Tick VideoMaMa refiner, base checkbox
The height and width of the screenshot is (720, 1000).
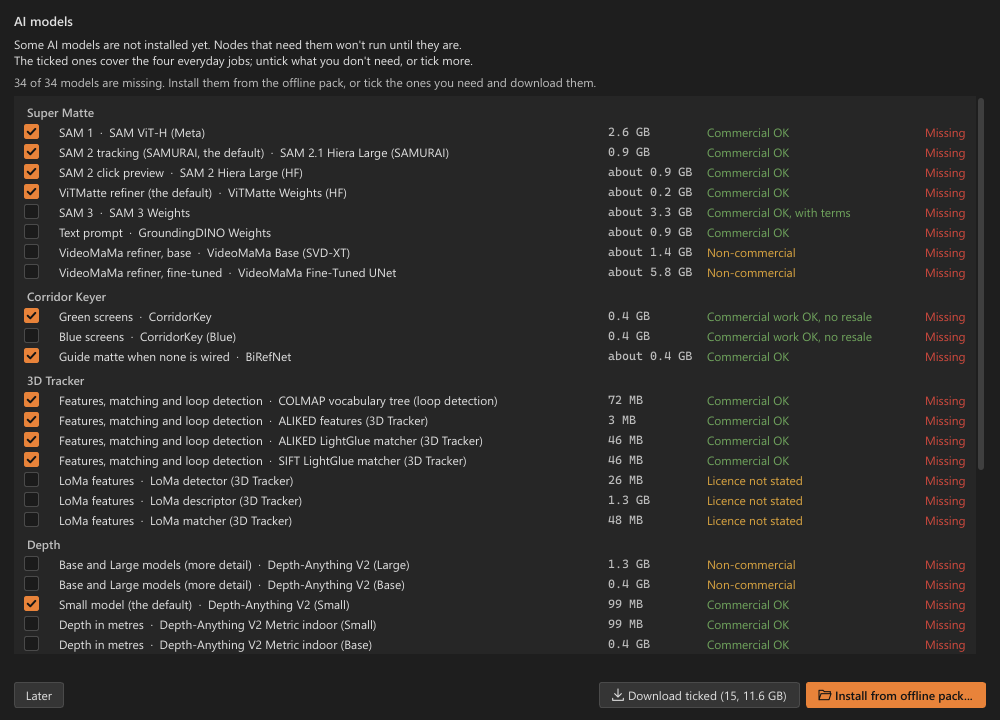[x=31, y=252]
